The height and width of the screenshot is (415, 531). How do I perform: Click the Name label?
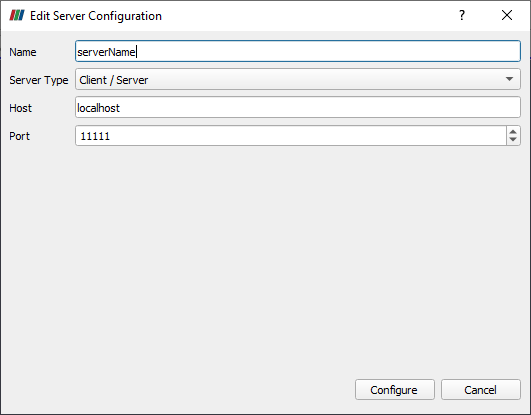click(x=23, y=52)
